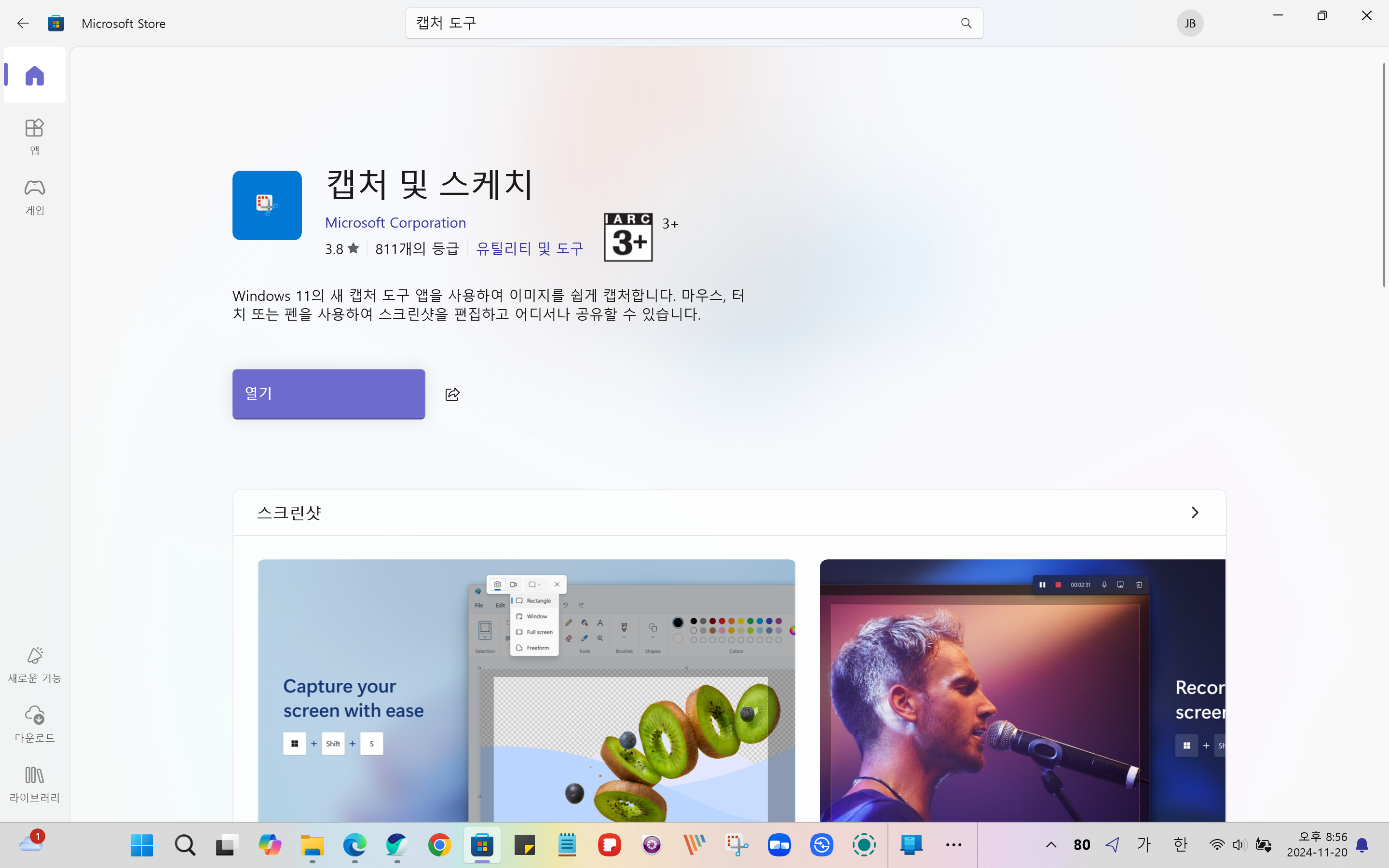1389x868 pixels.
Task: Click the Microsoft Store logo icon
Action: (55, 23)
